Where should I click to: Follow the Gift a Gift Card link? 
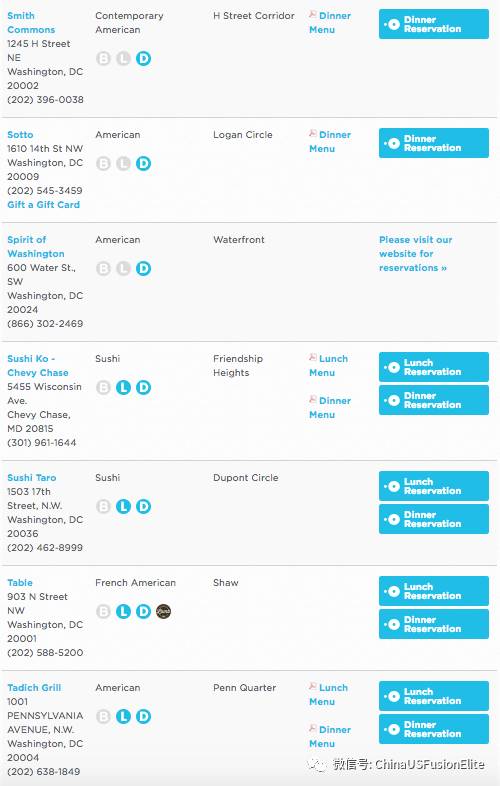click(43, 205)
